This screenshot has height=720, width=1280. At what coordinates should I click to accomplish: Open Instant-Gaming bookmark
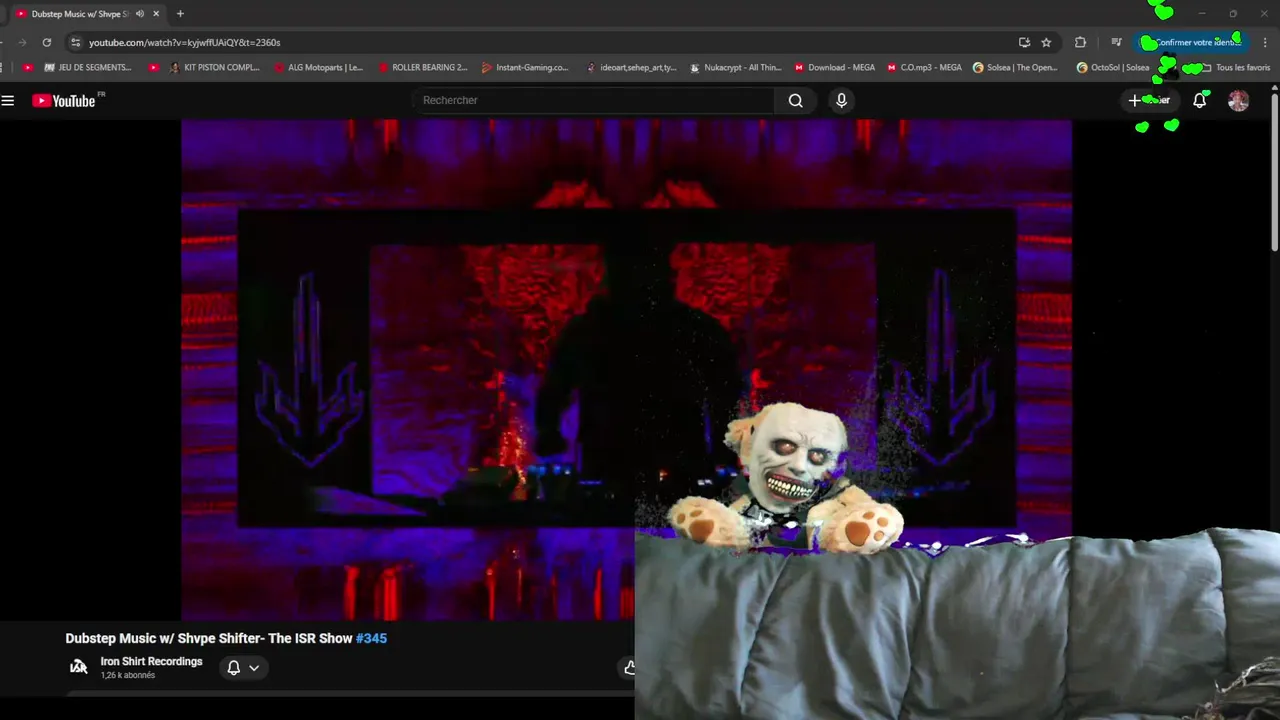525,68
